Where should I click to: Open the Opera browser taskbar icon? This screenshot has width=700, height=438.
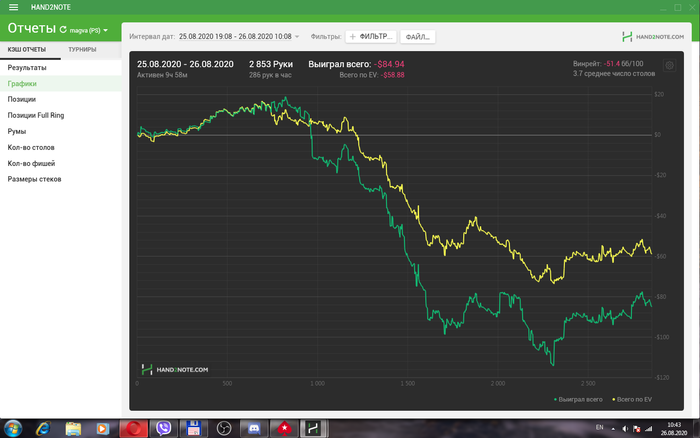click(x=133, y=429)
